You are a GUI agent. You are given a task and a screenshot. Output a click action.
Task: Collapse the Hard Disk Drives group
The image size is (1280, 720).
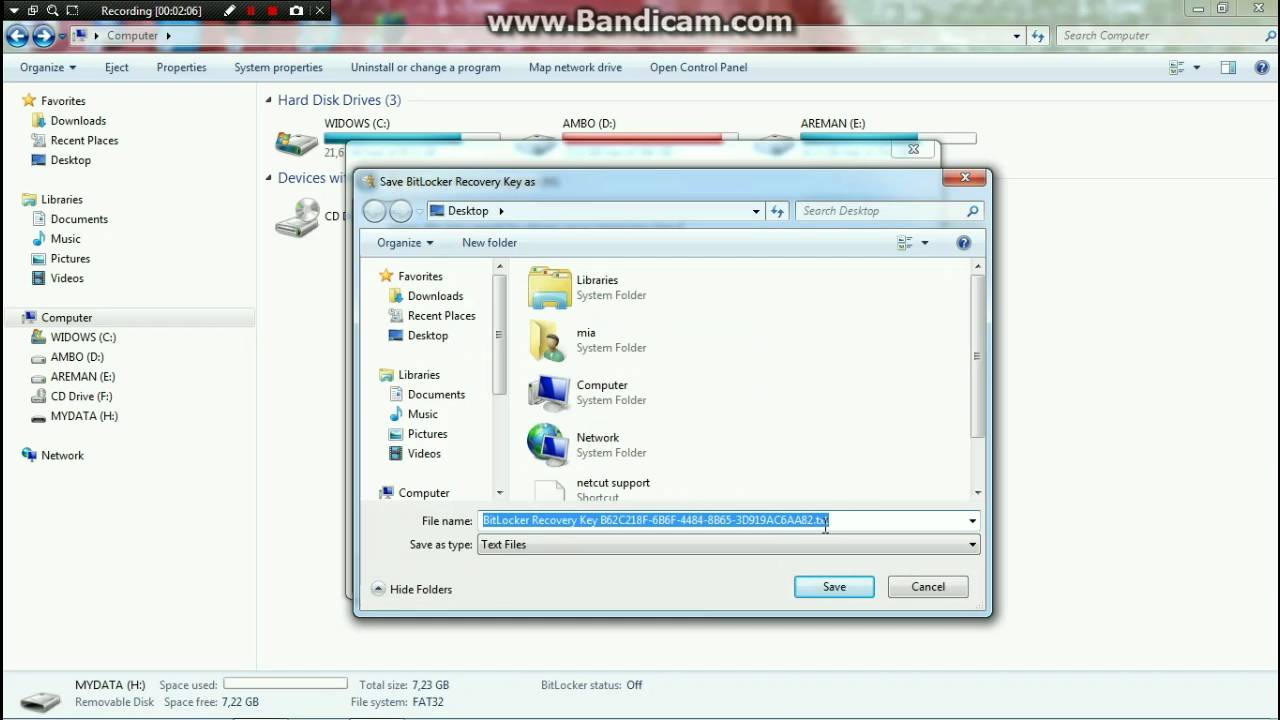[268, 100]
